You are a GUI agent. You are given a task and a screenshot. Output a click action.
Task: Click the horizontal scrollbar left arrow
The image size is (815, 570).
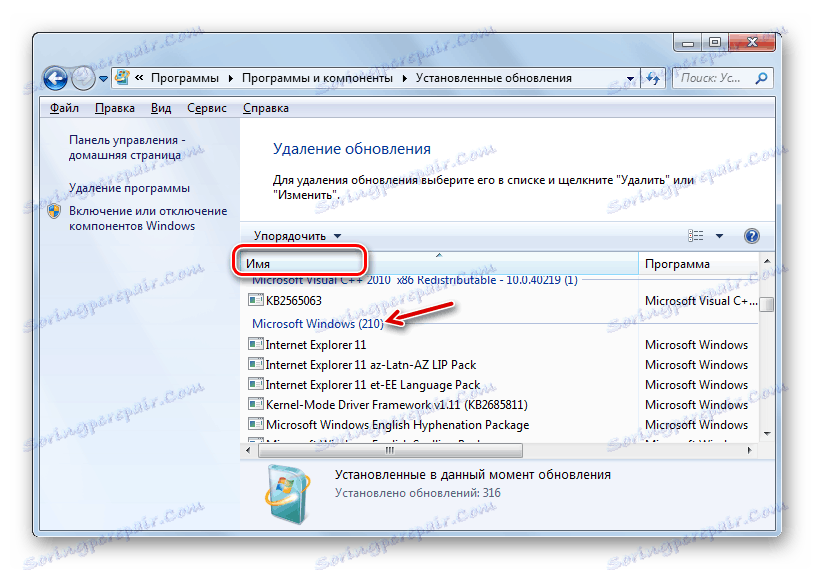pyautogui.click(x=248, y=450)
